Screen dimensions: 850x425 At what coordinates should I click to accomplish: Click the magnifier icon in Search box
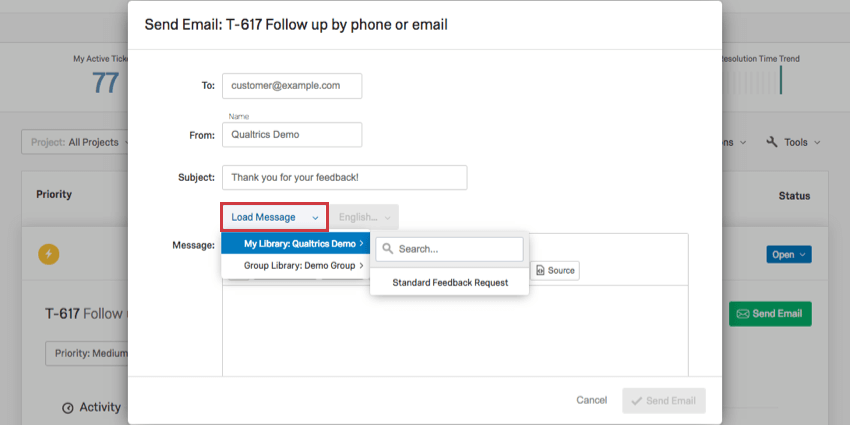tap(387, 249)
